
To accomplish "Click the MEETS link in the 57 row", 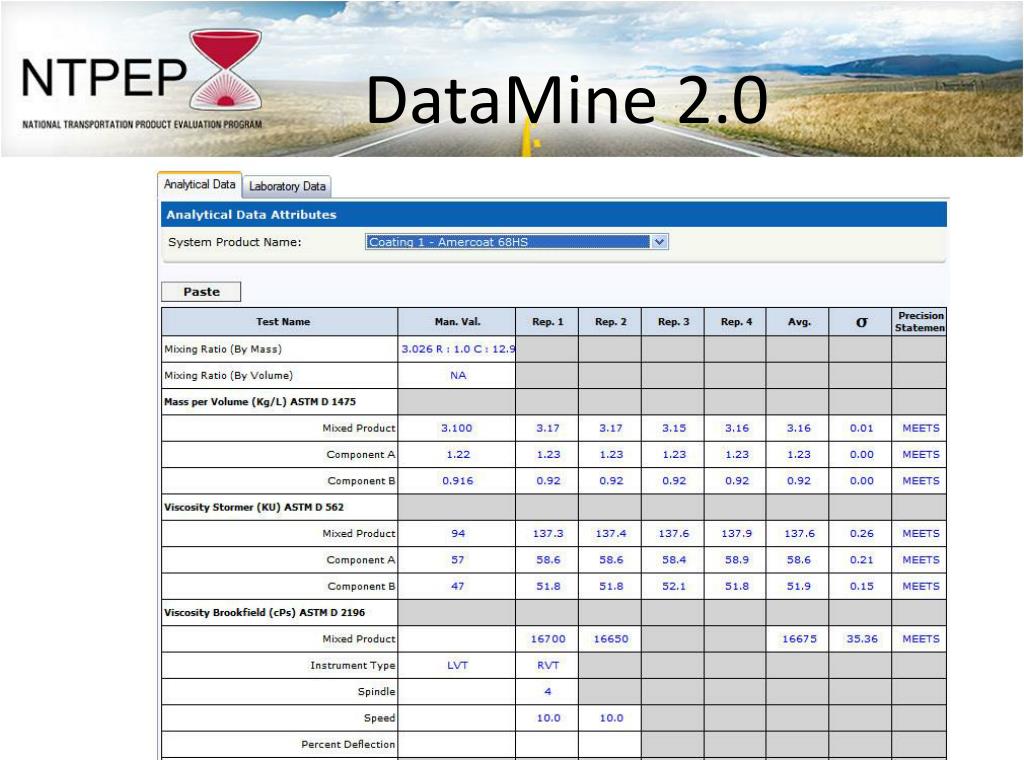I will 920,560.
